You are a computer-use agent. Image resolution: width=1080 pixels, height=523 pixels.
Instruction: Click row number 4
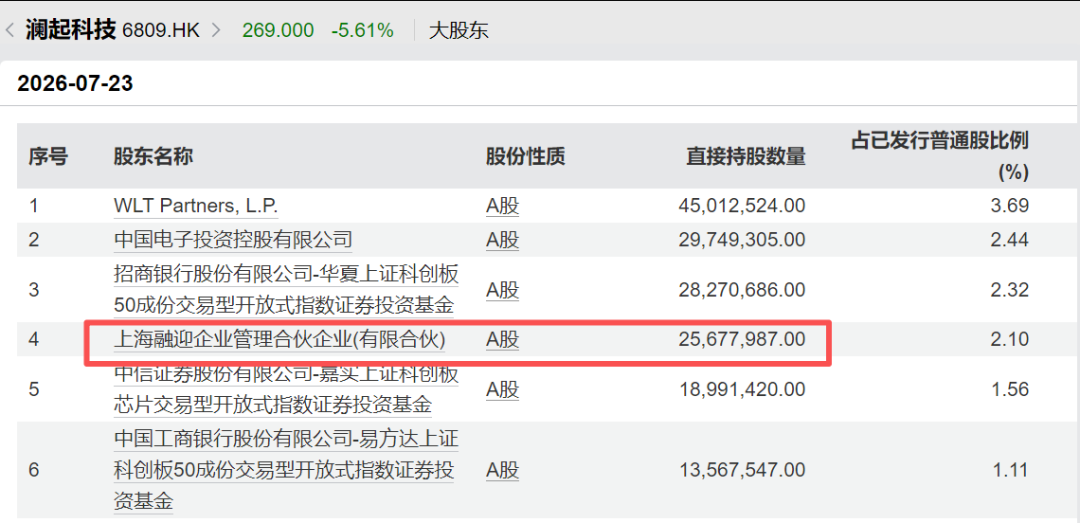point(34,340)
